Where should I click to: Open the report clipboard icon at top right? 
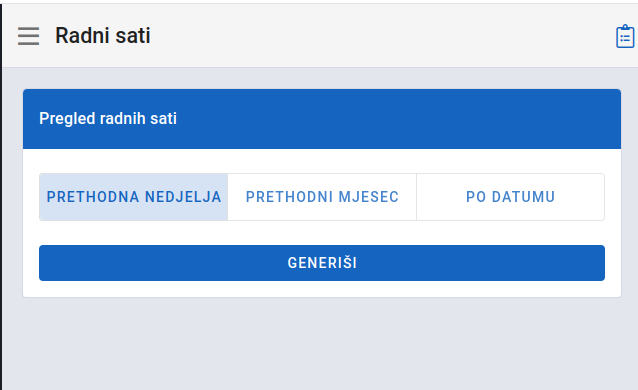625,37
